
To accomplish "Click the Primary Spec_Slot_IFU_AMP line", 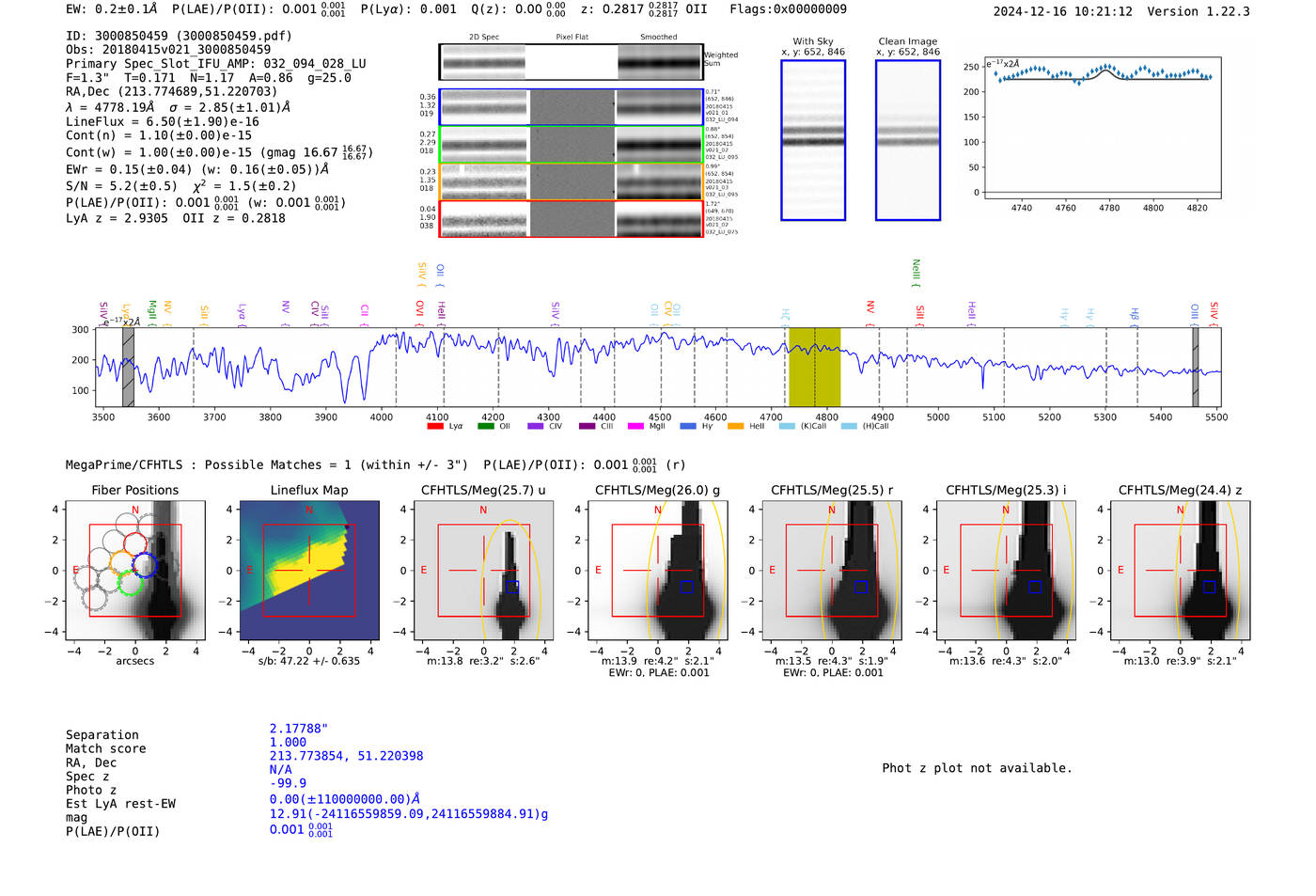I will (x=216, y=64).
